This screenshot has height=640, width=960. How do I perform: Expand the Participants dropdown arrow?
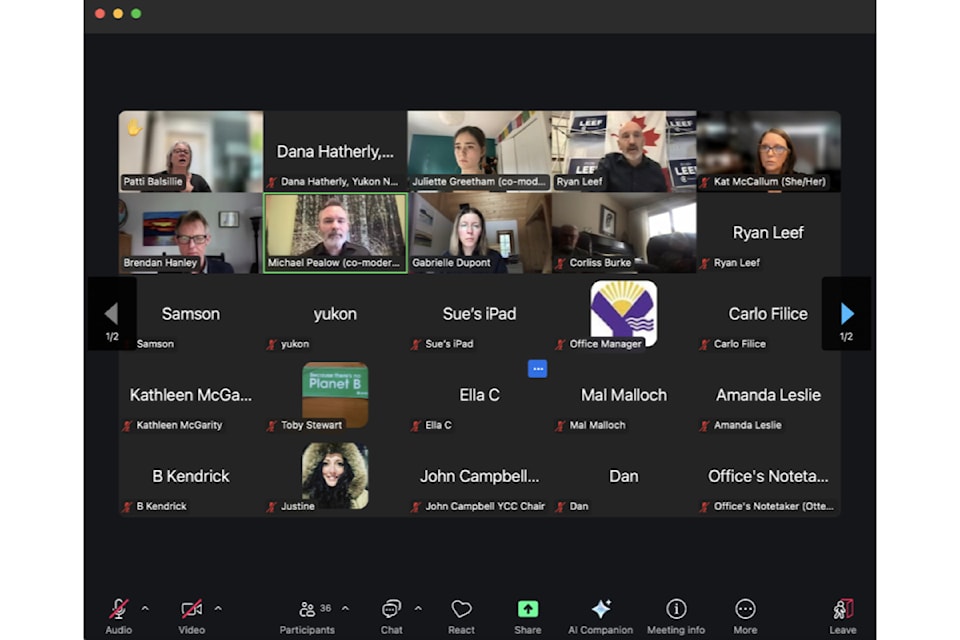(345, 607)
